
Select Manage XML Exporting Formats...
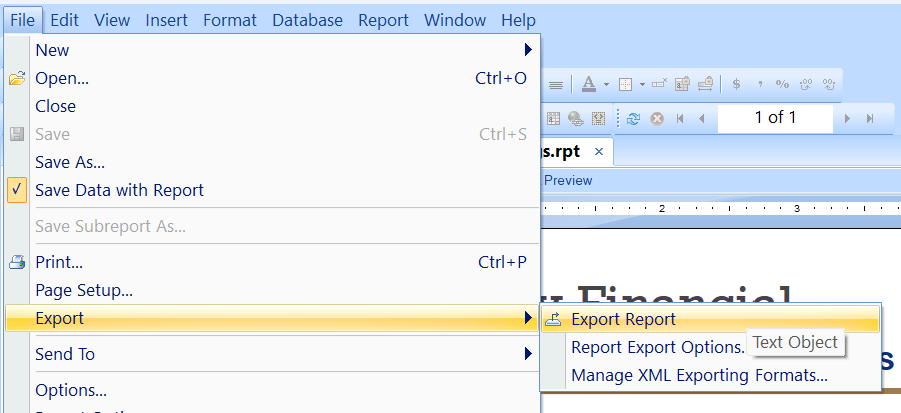711,376
